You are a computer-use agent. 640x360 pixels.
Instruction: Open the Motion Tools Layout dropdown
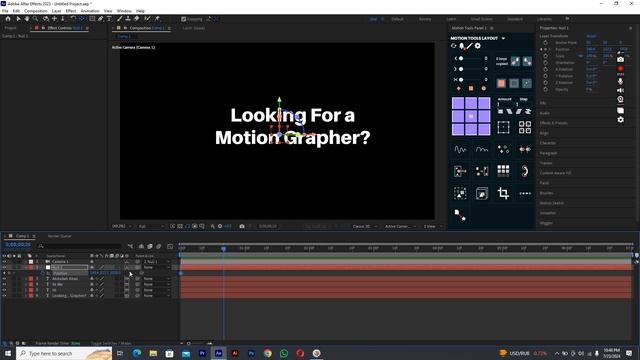coord(503,38)
